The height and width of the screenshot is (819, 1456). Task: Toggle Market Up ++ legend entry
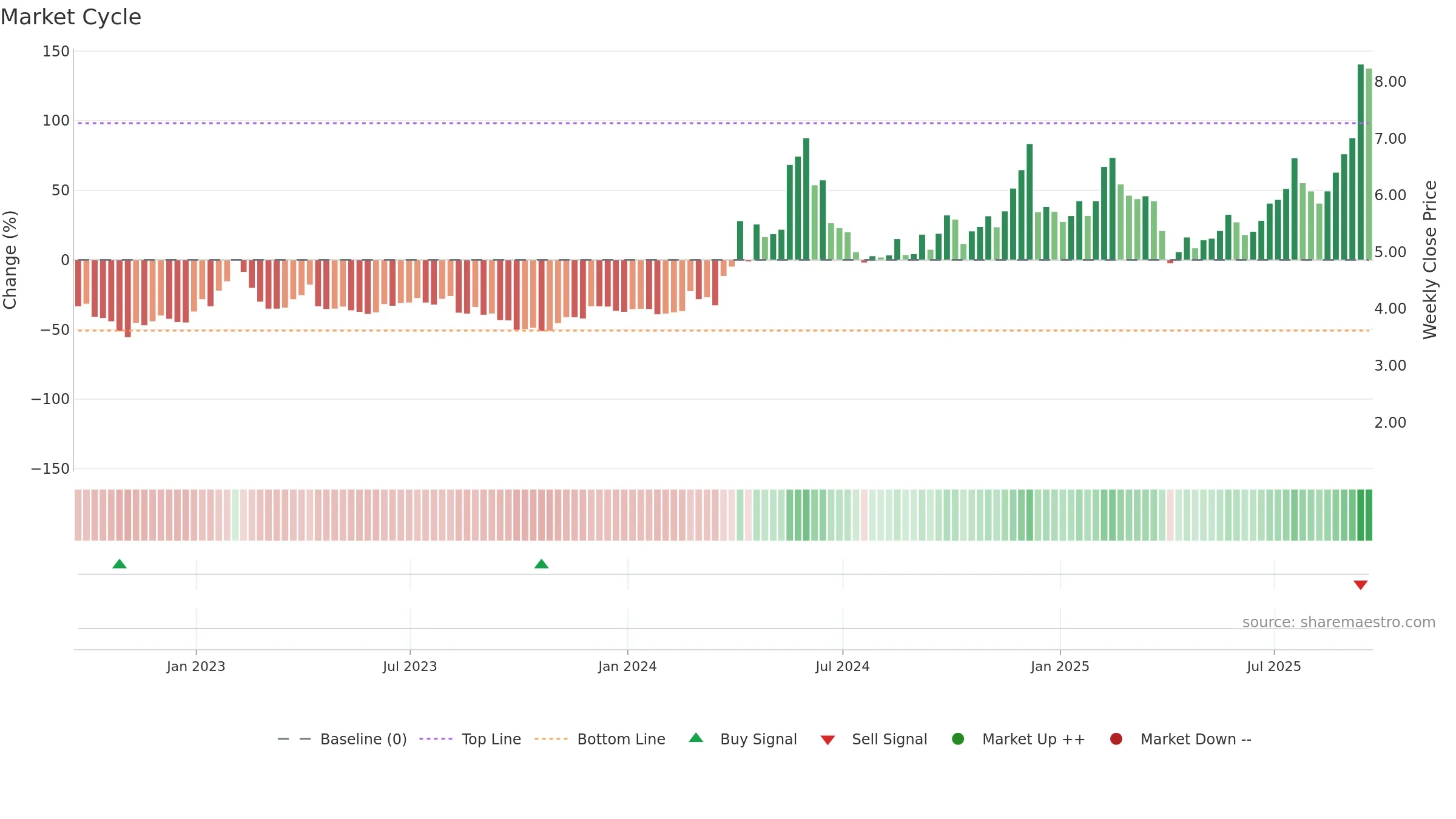1018,739
